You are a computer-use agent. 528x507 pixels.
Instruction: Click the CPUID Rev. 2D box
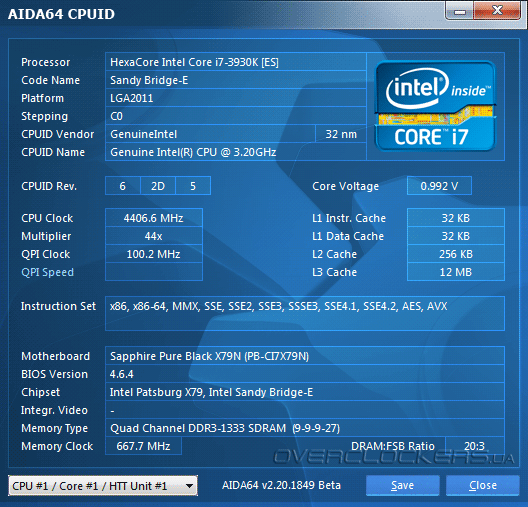click(158, 186)
